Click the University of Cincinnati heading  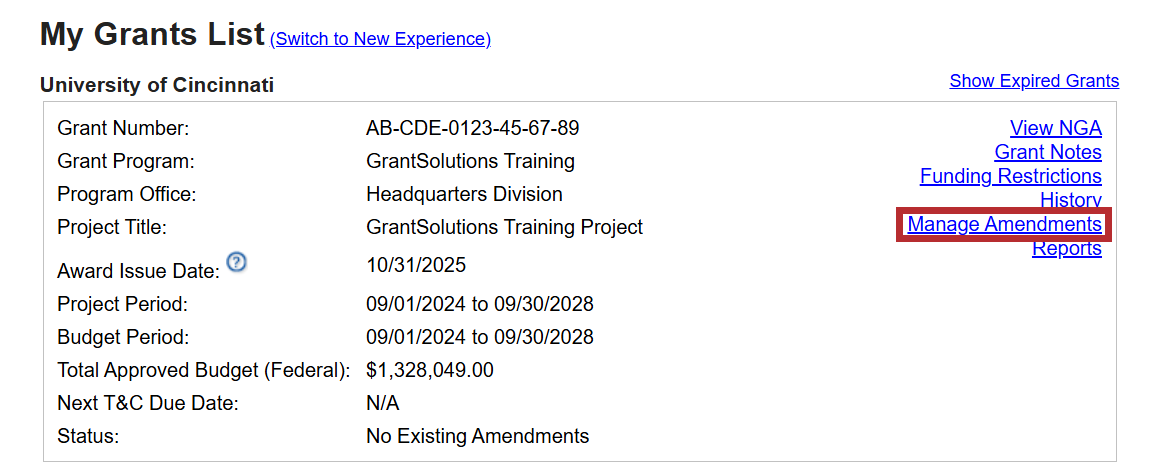pos(157,85)
